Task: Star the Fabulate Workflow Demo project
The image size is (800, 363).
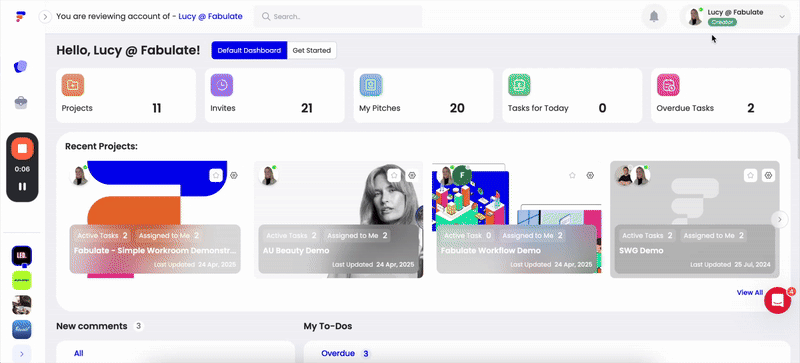Action: 572,175
